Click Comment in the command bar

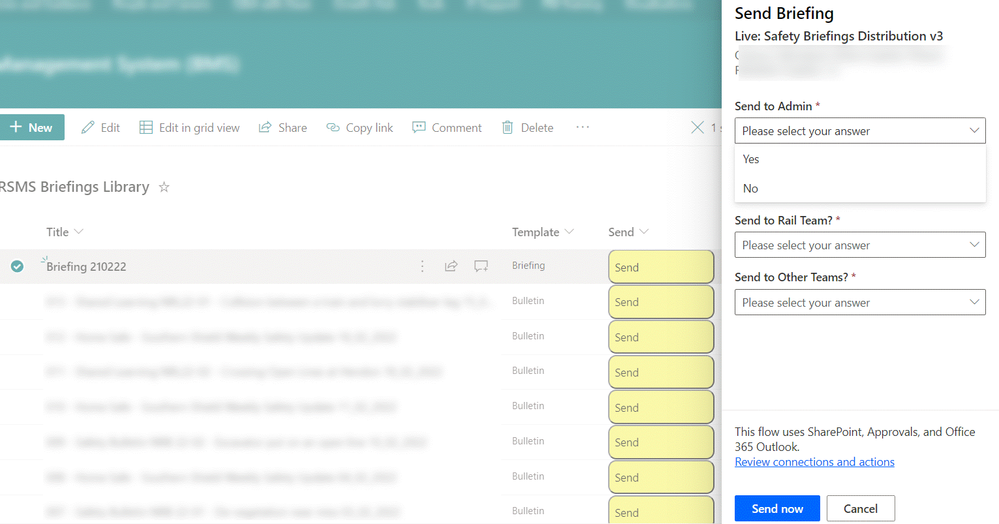(447, 127)
